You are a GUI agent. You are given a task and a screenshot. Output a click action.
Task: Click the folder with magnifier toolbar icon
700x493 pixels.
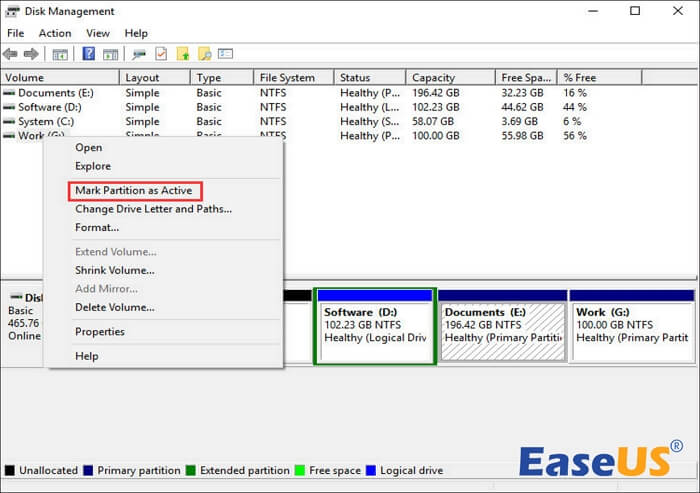[204, 53]
